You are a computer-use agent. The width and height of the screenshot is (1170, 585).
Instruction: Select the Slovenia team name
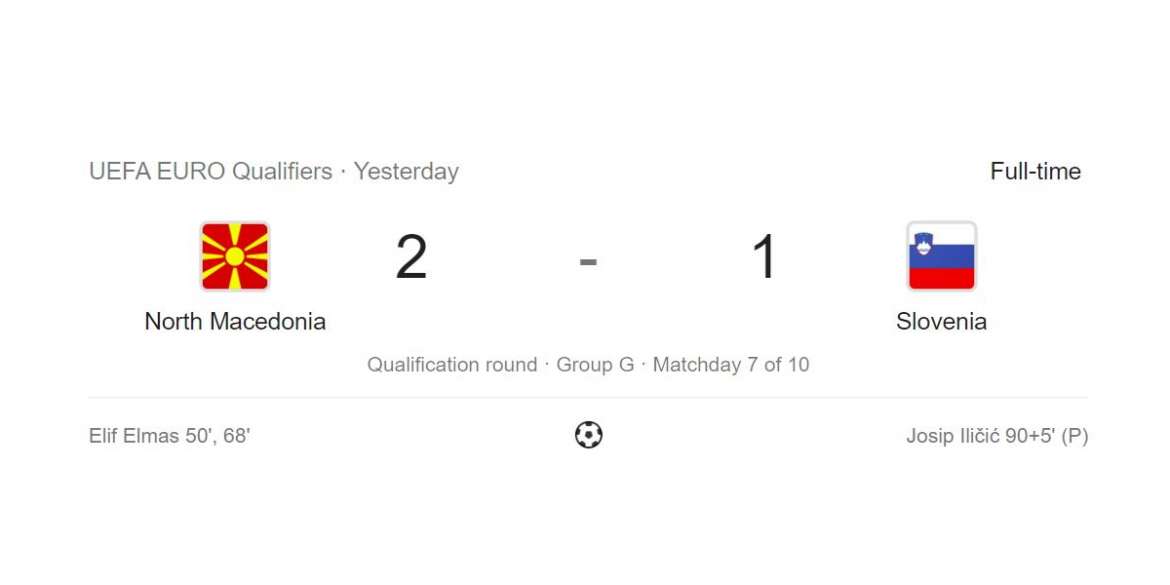[941, 321]
